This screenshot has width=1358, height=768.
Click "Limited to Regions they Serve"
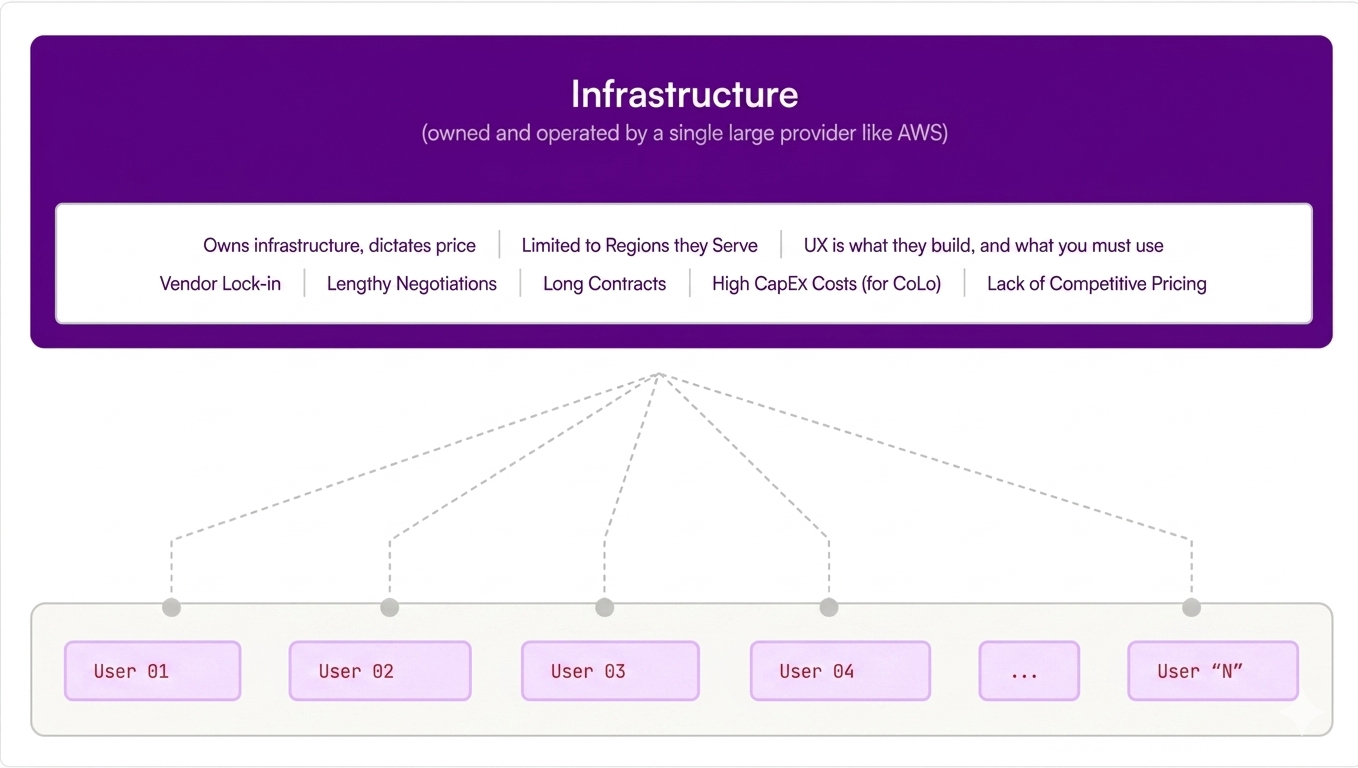click(x=640, y=245)
